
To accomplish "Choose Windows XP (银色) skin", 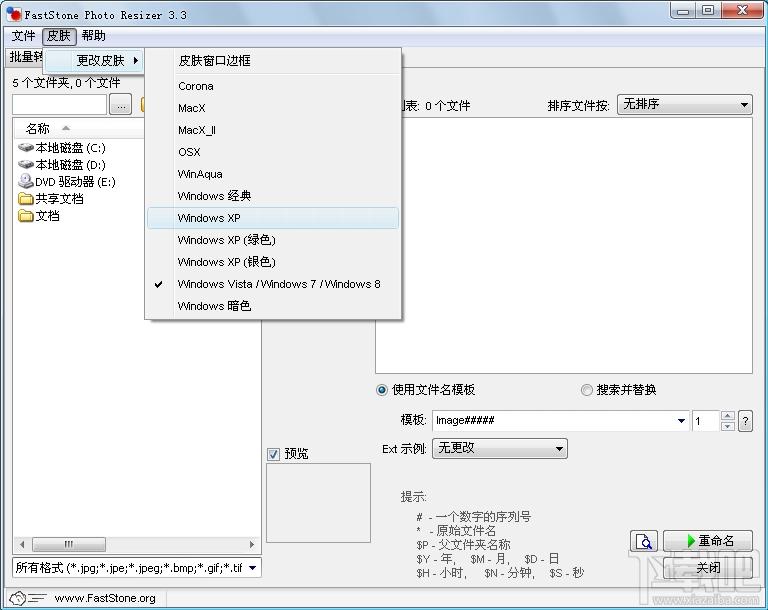I will pyautogui.click(x=273, y=262).
